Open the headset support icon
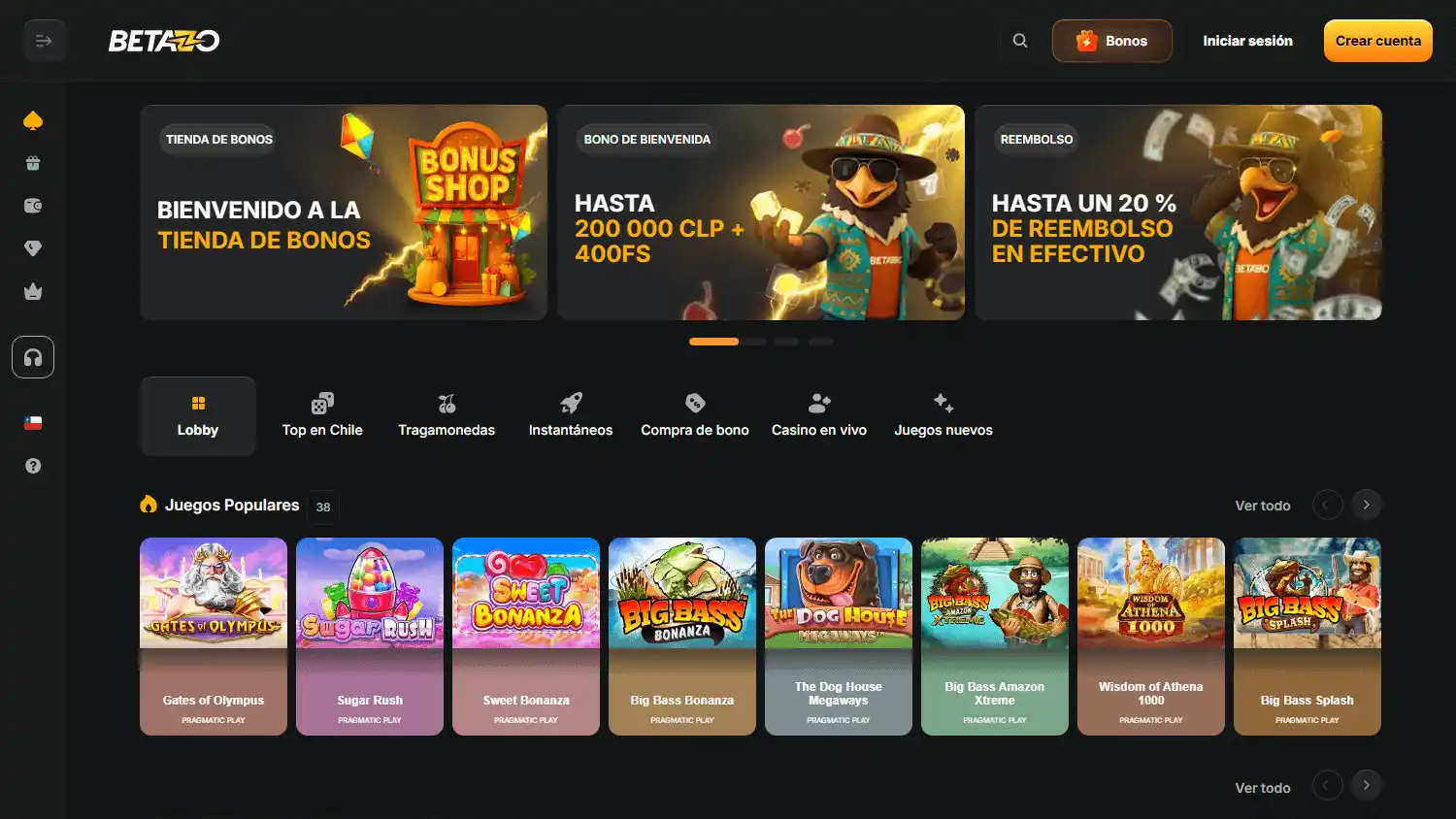 33,357
